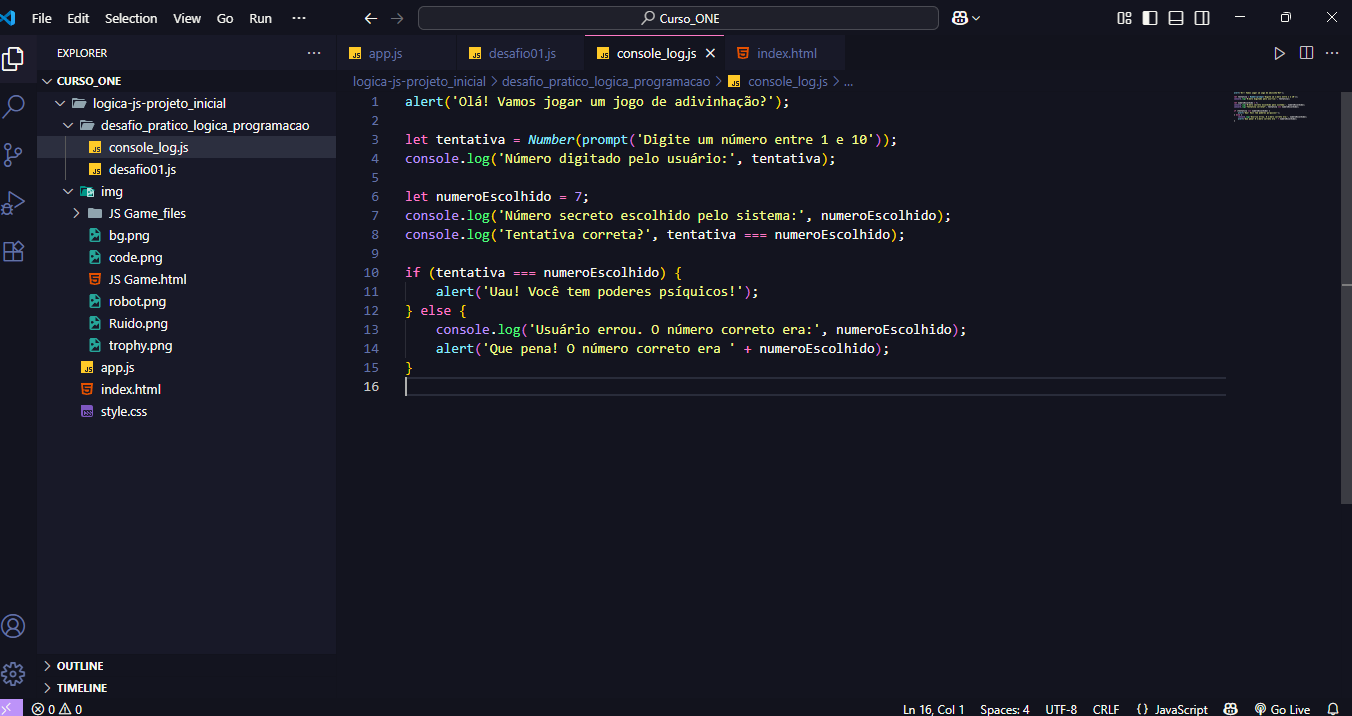Expand the OUTLINE section
This screenshot has width=1352, height=716.
tap(186, 666)
